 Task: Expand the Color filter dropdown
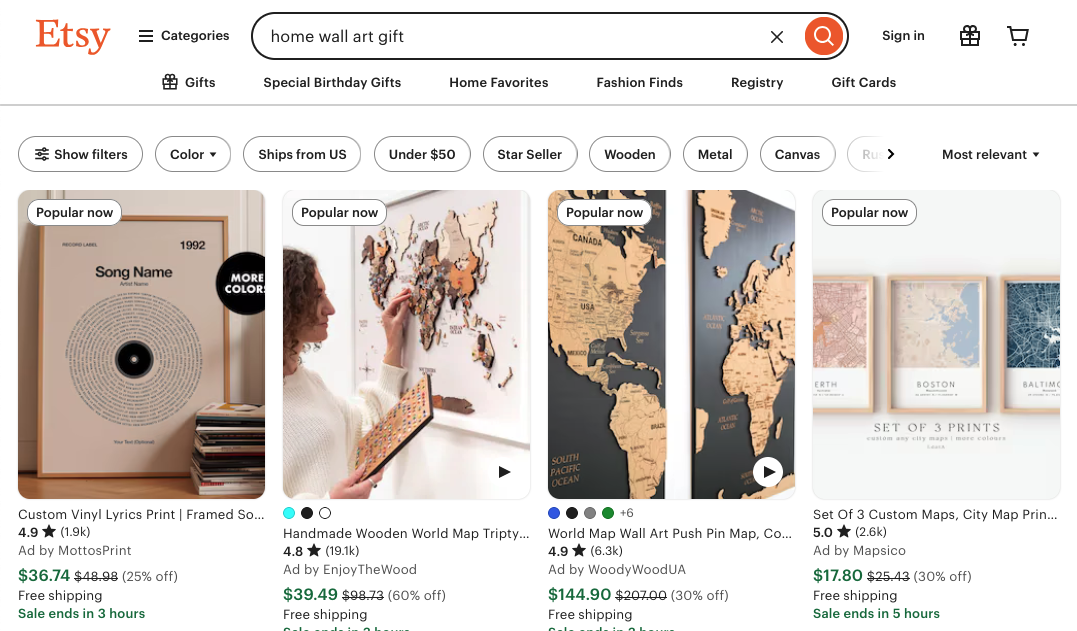[193, 154]
